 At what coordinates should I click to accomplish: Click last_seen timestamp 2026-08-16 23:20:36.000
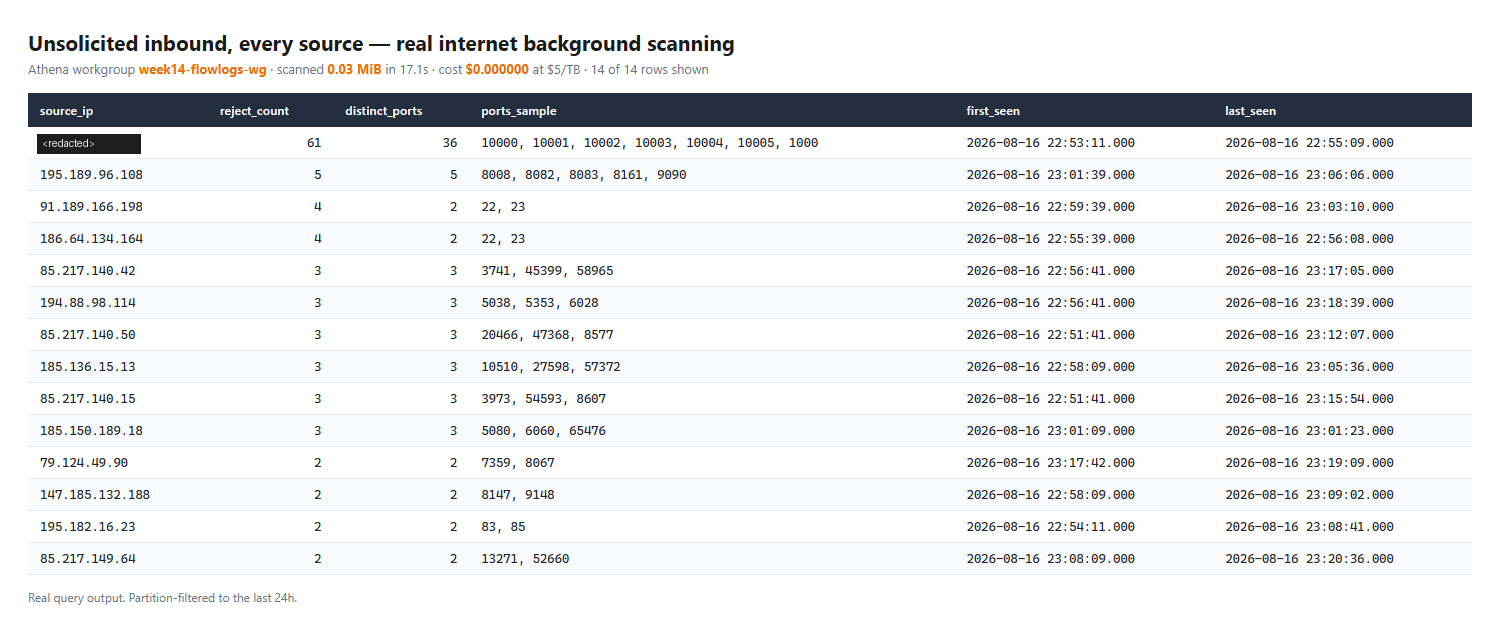[1310, 559]
